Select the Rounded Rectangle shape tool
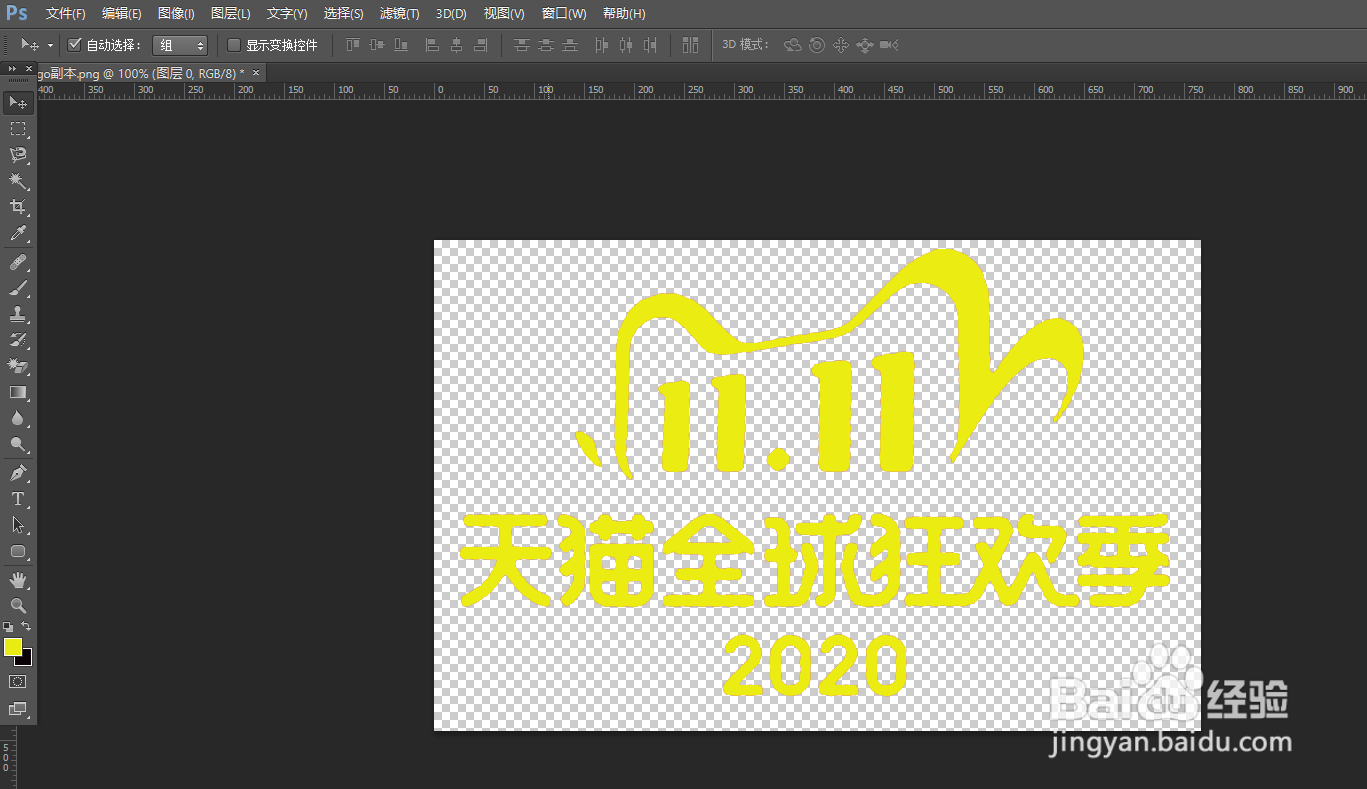Viewport: 1367px width, 789px height. coord(18,551)
